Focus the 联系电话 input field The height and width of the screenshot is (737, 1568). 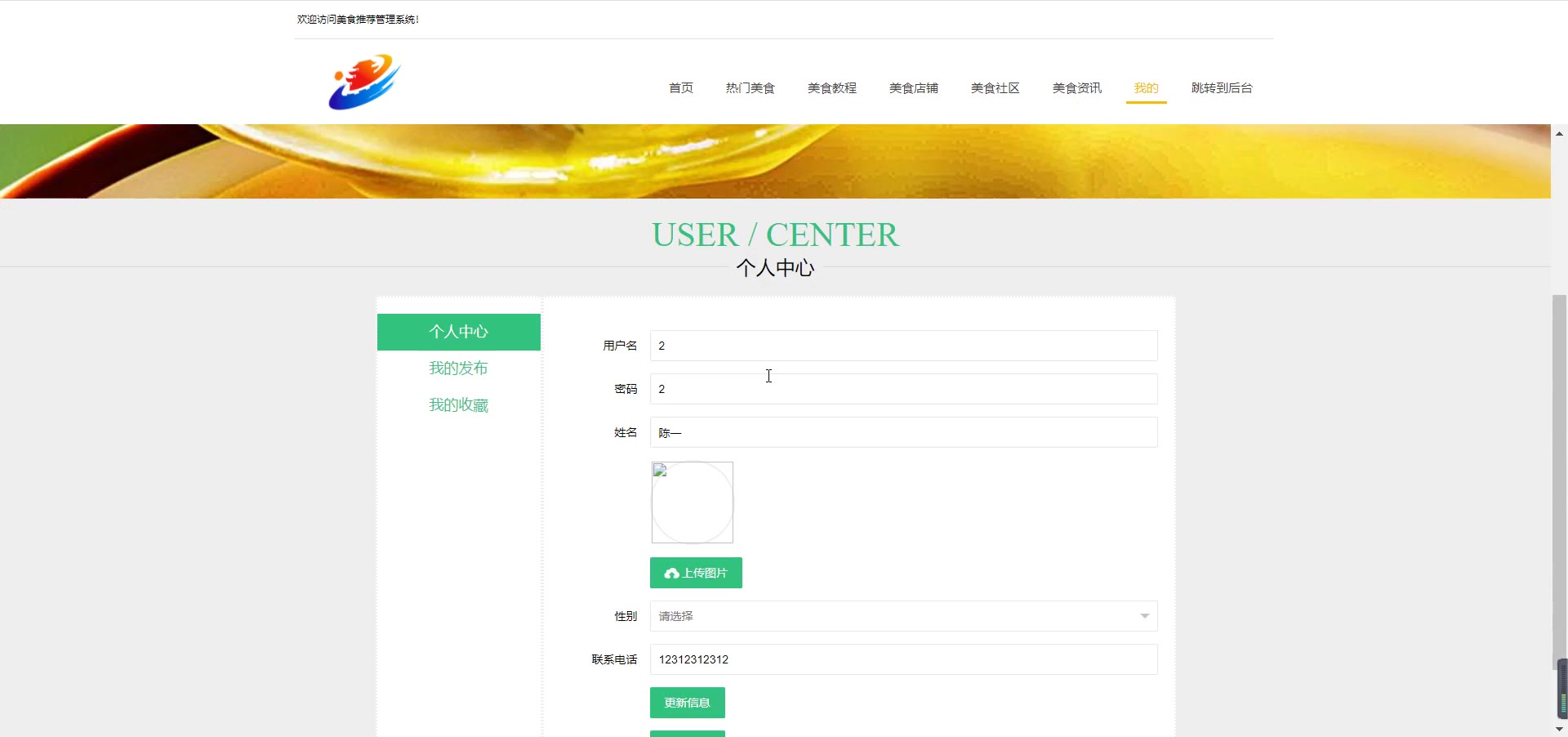(903, 659)
